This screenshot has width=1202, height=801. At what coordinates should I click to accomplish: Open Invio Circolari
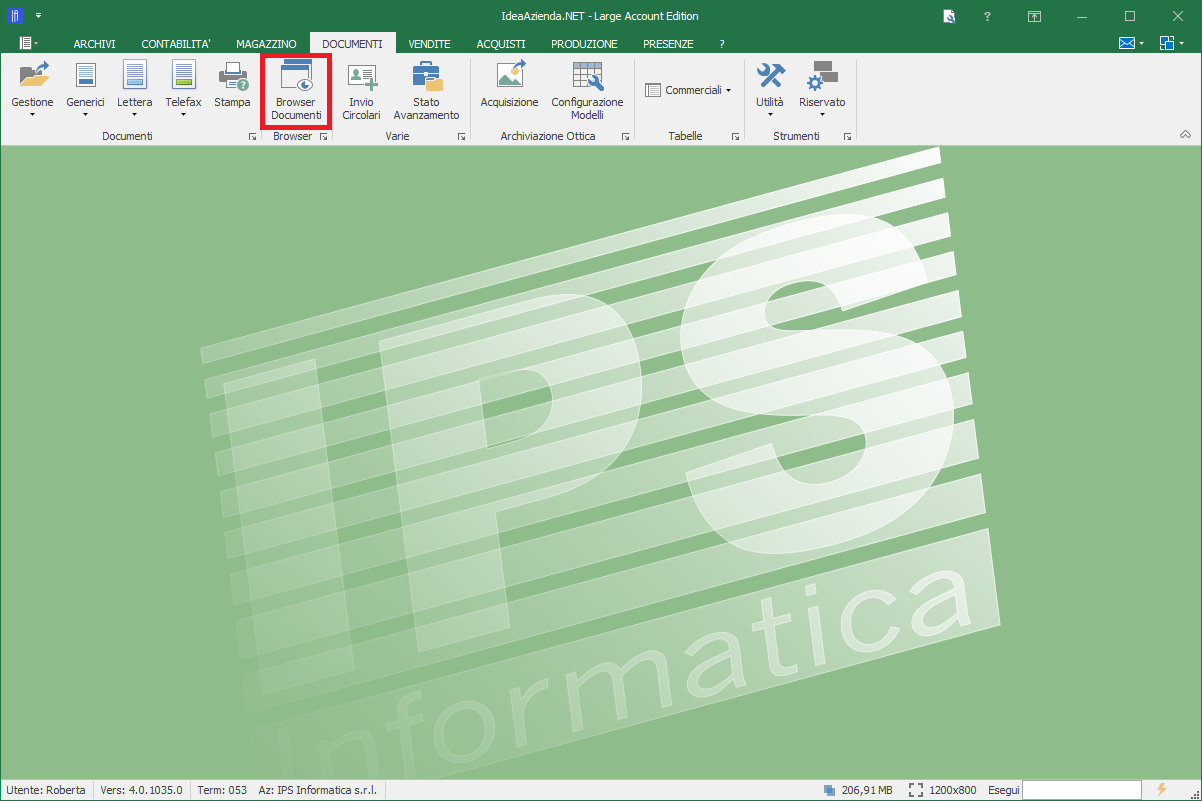361,91
